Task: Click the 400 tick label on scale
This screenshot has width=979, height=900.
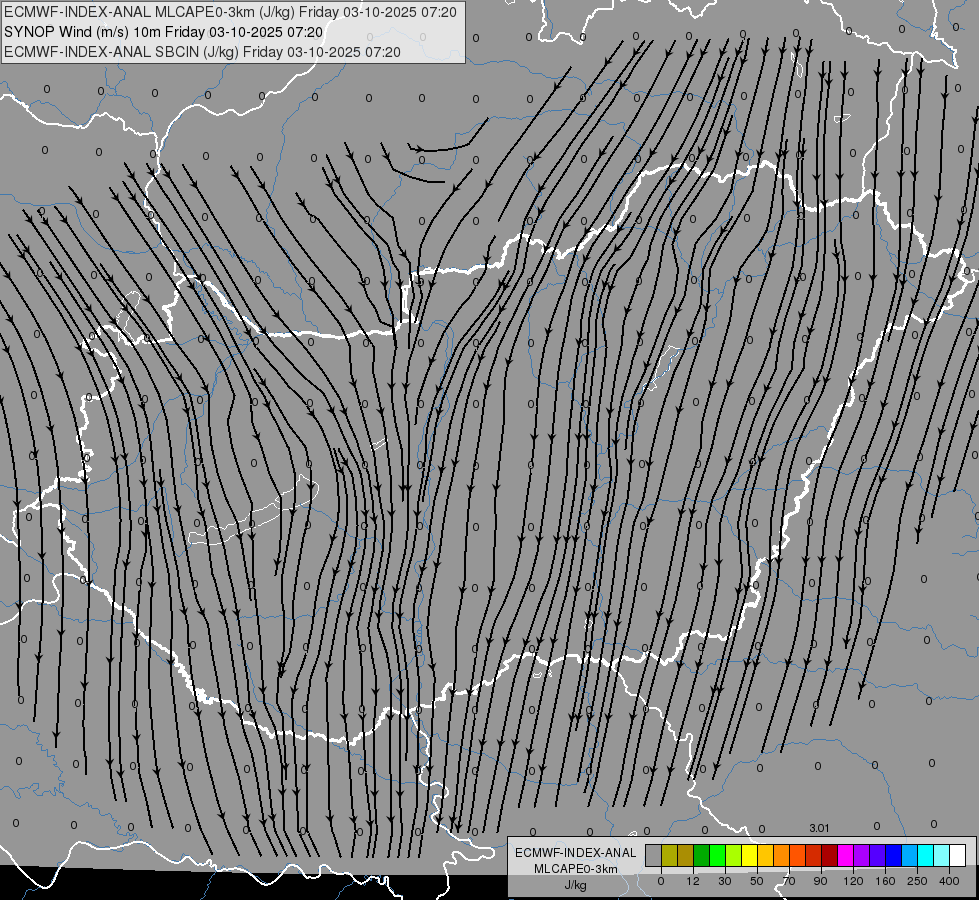Action: pos(949,880)
